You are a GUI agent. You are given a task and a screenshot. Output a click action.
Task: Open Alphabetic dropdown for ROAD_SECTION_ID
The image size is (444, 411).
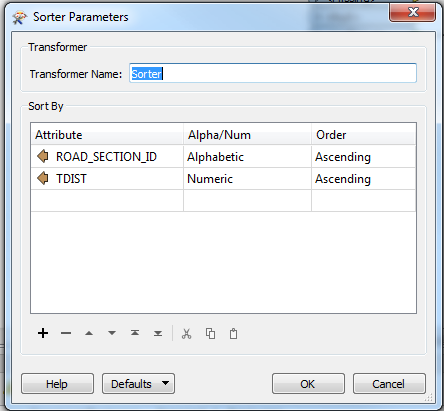247,156
